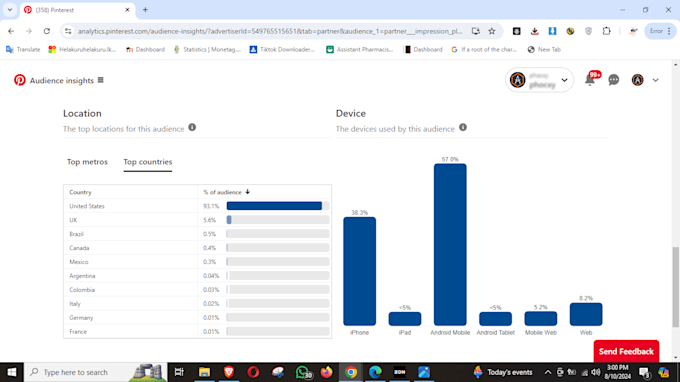Open the Translate bookmark
The image size is (680, 382).
pos(23,49)
